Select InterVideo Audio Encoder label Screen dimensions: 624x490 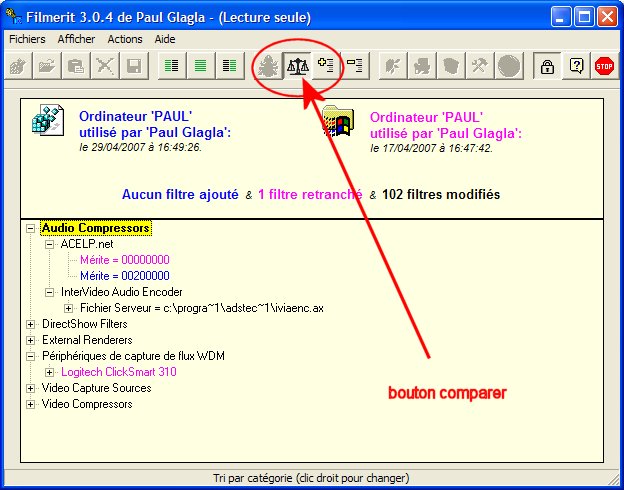pyautogui.click(x=121, y=292)
